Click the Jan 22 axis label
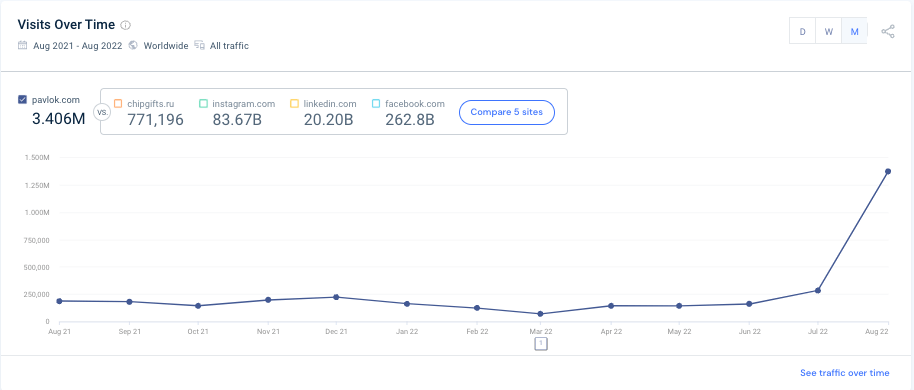Viewport: 914px width, 390px height. [406, 331]
